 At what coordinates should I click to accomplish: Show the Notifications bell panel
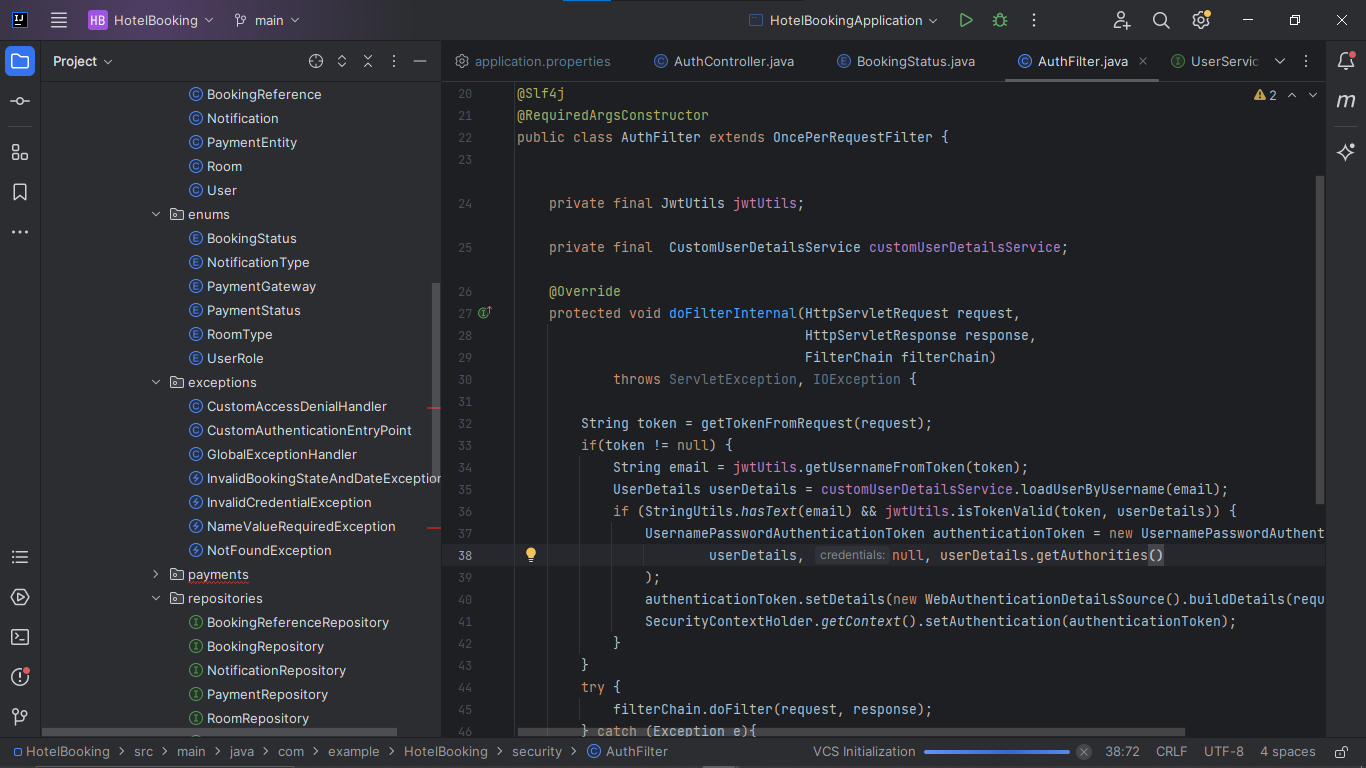click(x=1346, y=61)
